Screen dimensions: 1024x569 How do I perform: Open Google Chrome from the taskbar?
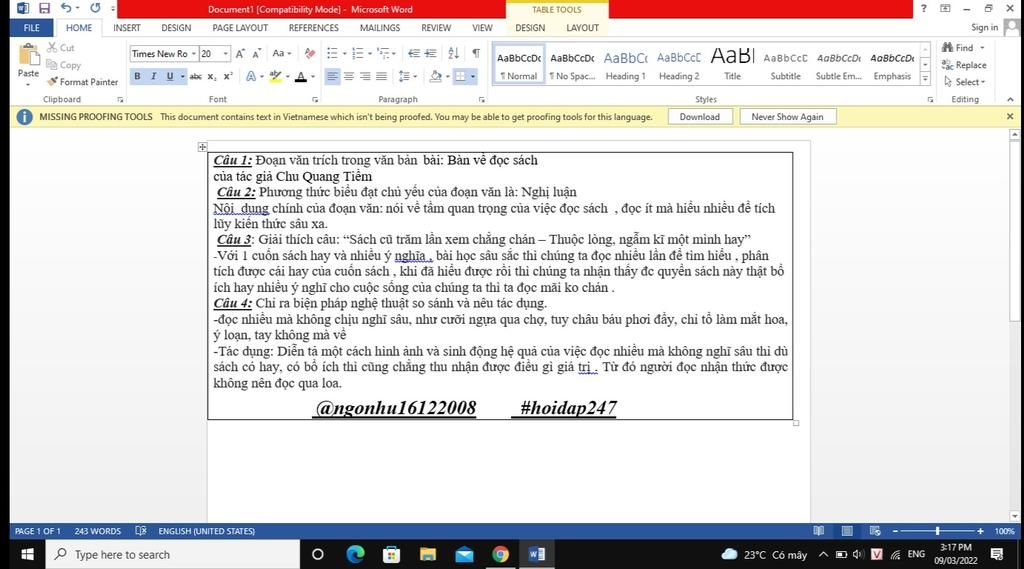[x=500, y=554]
